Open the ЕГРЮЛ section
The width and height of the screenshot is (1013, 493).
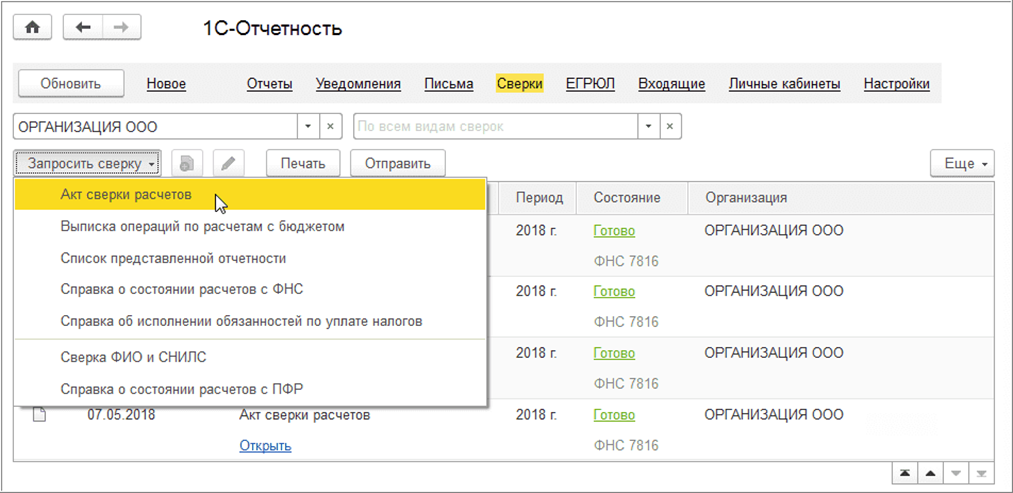[x=590, y=83]
